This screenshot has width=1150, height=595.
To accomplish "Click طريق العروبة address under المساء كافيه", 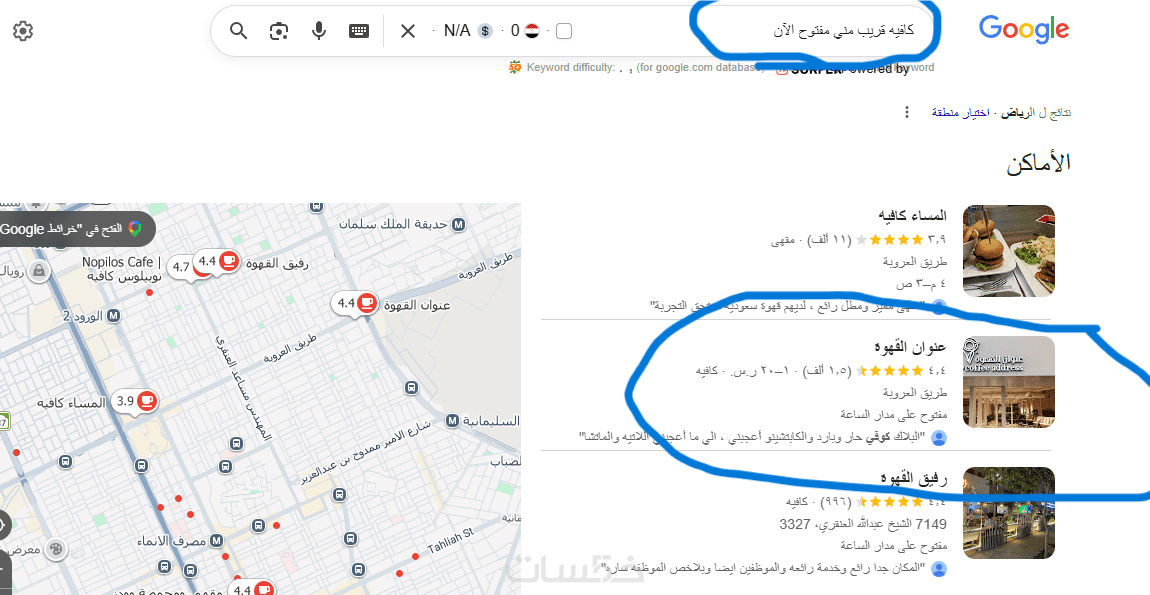I will click(x=915, y=261).
